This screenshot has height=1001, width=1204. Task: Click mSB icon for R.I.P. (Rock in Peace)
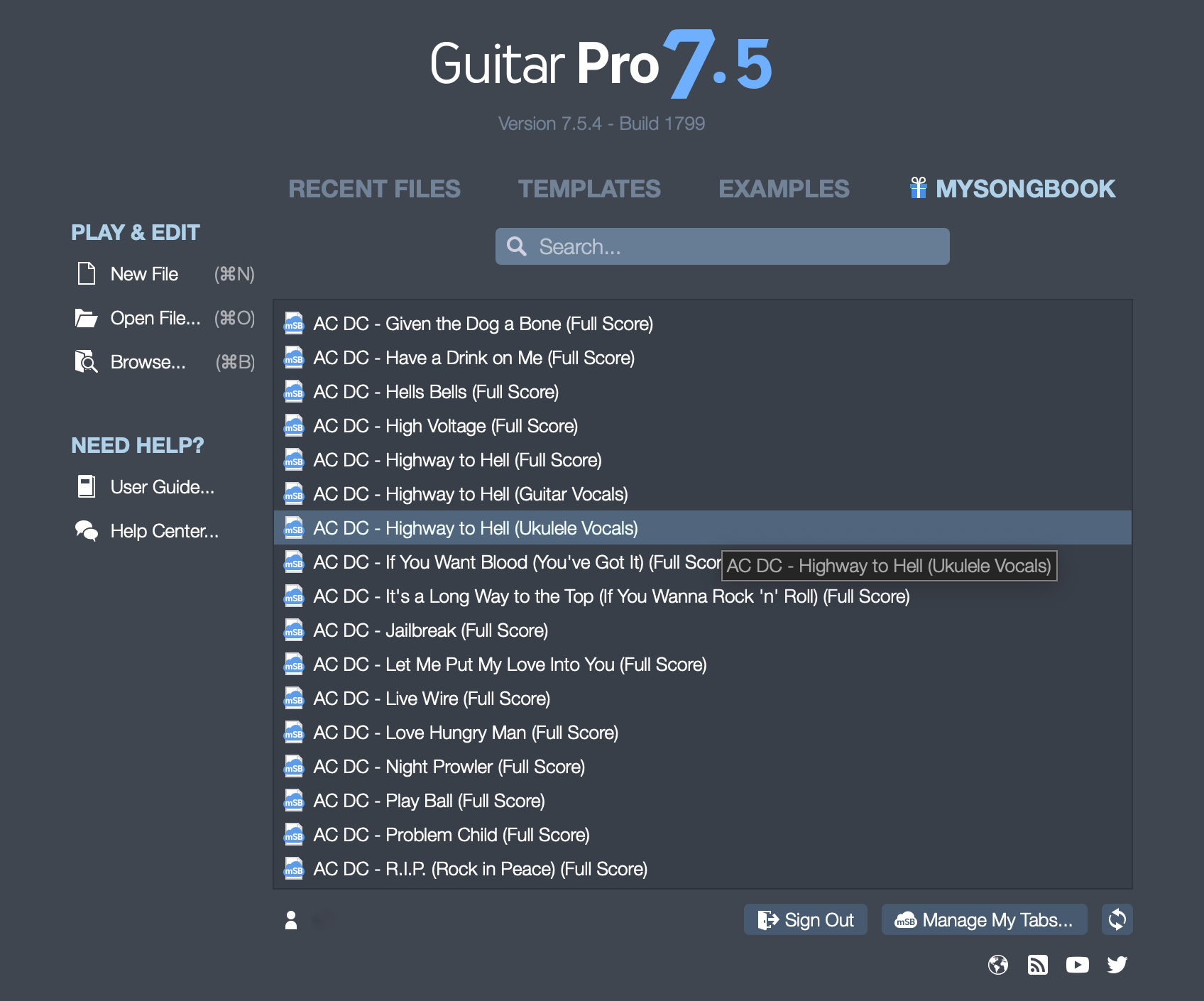coord(294,868)
